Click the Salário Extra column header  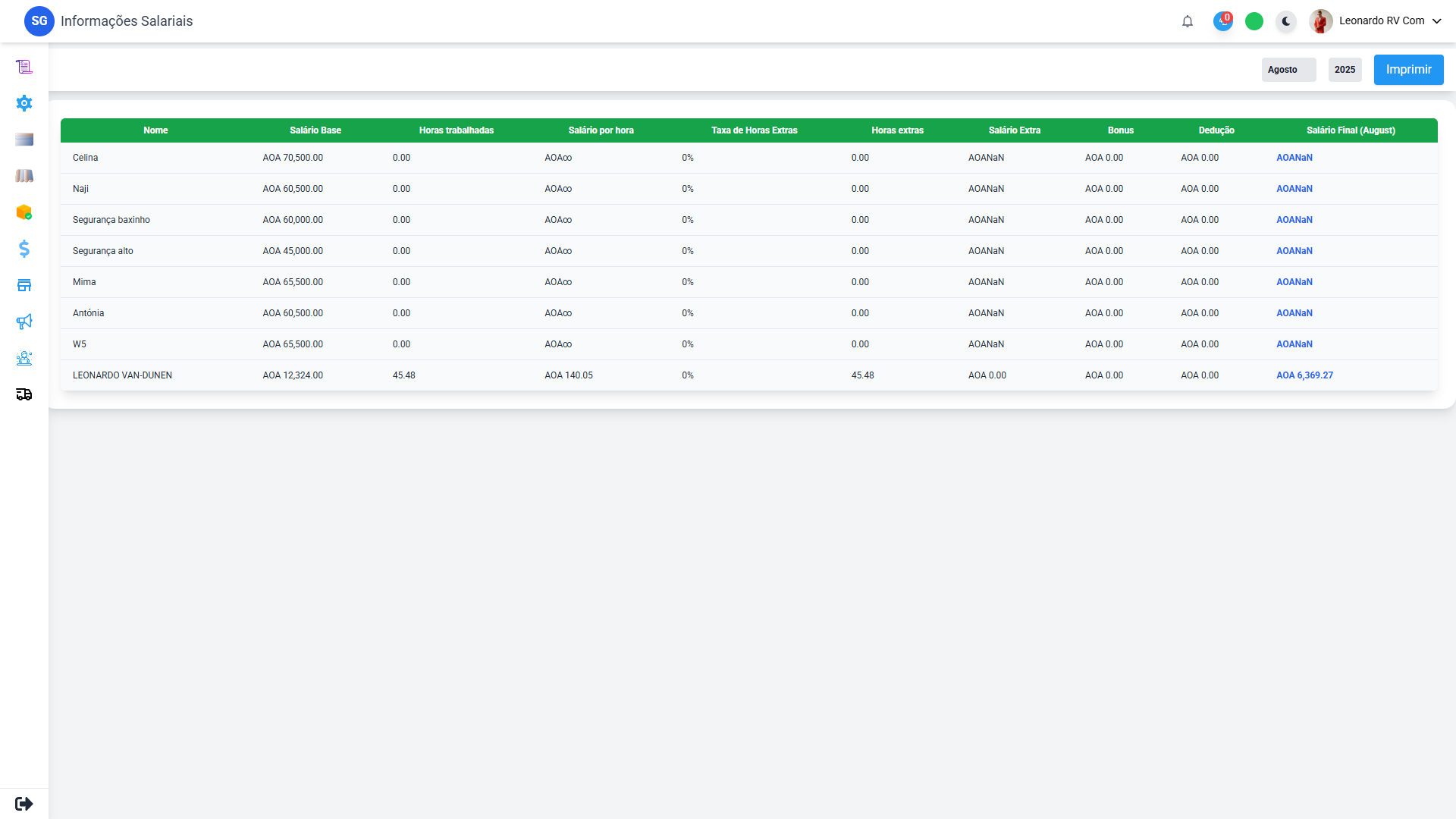(1015, 130)
